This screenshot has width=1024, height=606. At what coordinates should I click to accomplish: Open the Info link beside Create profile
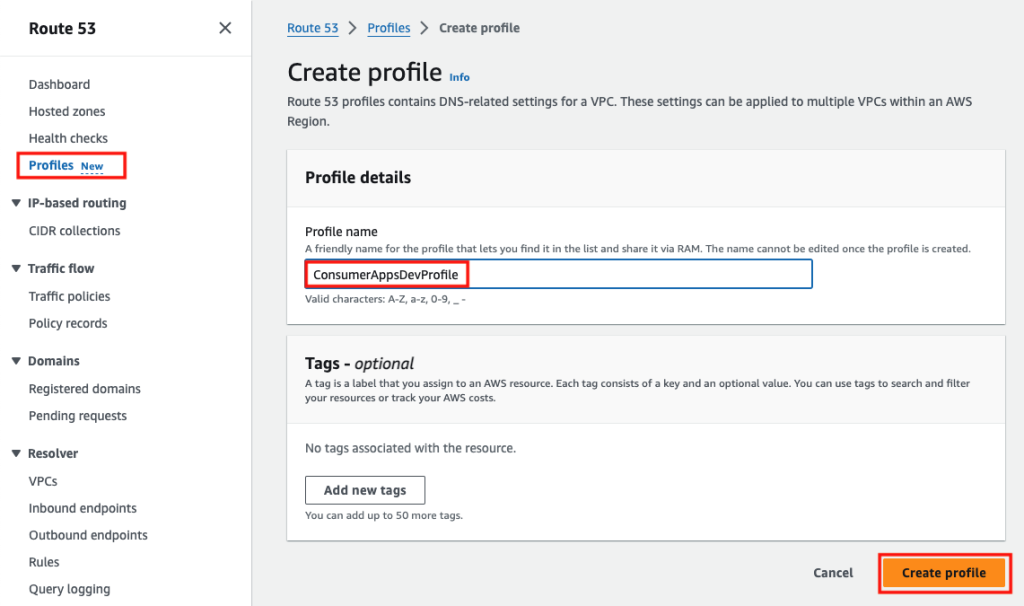coord(459,76)
